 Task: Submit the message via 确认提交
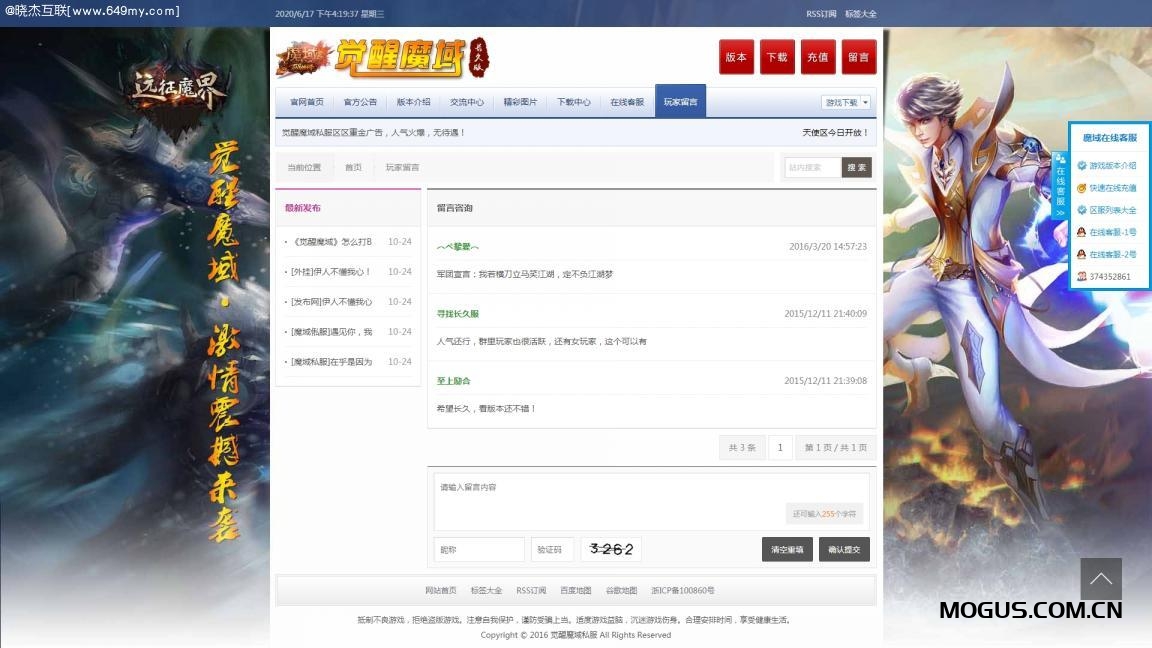(x=844, y=549)
